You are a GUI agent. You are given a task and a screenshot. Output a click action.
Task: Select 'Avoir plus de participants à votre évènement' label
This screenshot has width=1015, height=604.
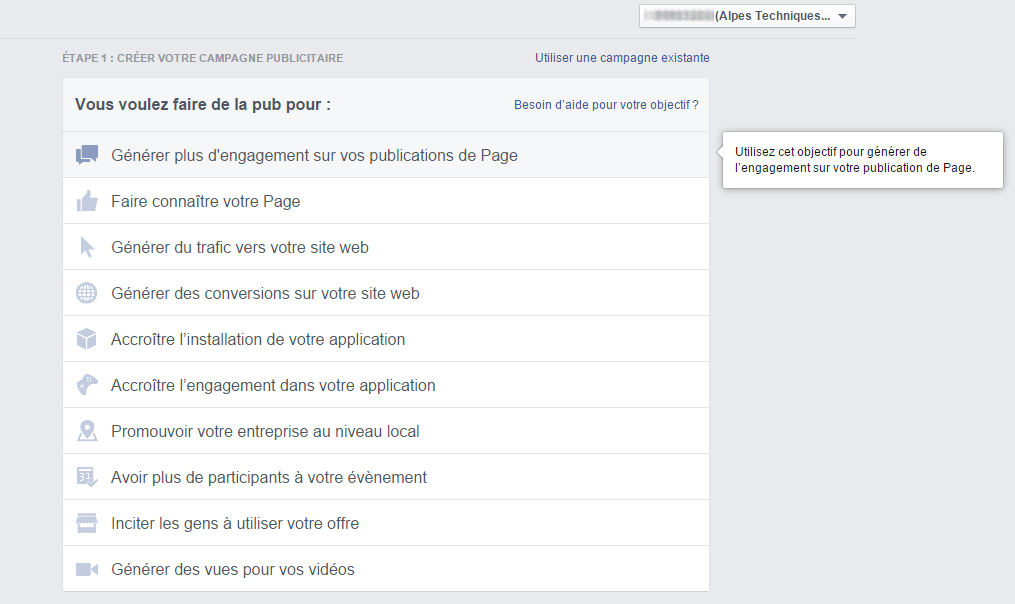(x=269, y=477)
